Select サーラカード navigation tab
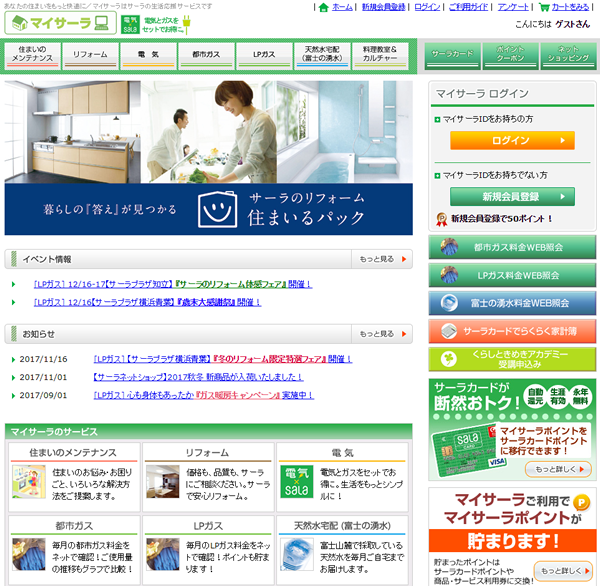The width and height of the screenshot is (600, 586). tap(452, 56)
